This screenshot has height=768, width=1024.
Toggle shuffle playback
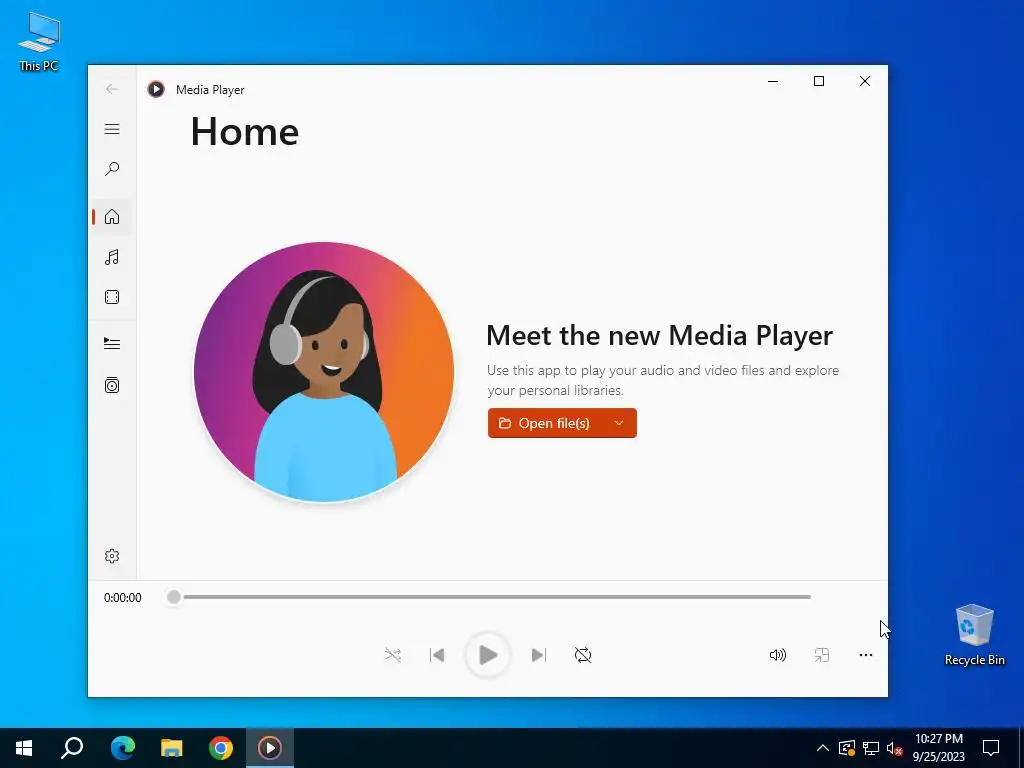tap(392, 654)
